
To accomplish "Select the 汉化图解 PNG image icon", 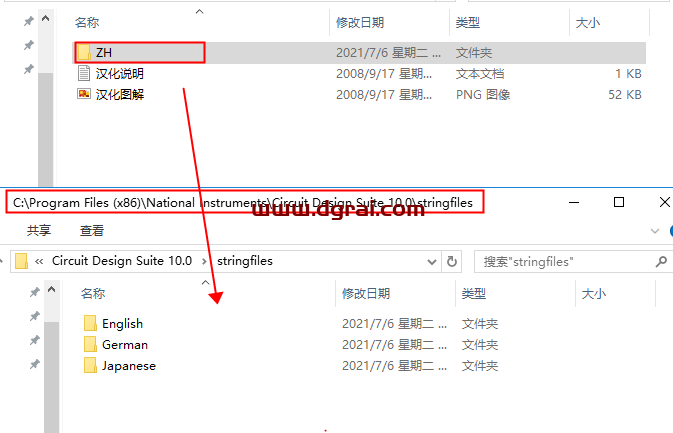I will coord(84,94).
